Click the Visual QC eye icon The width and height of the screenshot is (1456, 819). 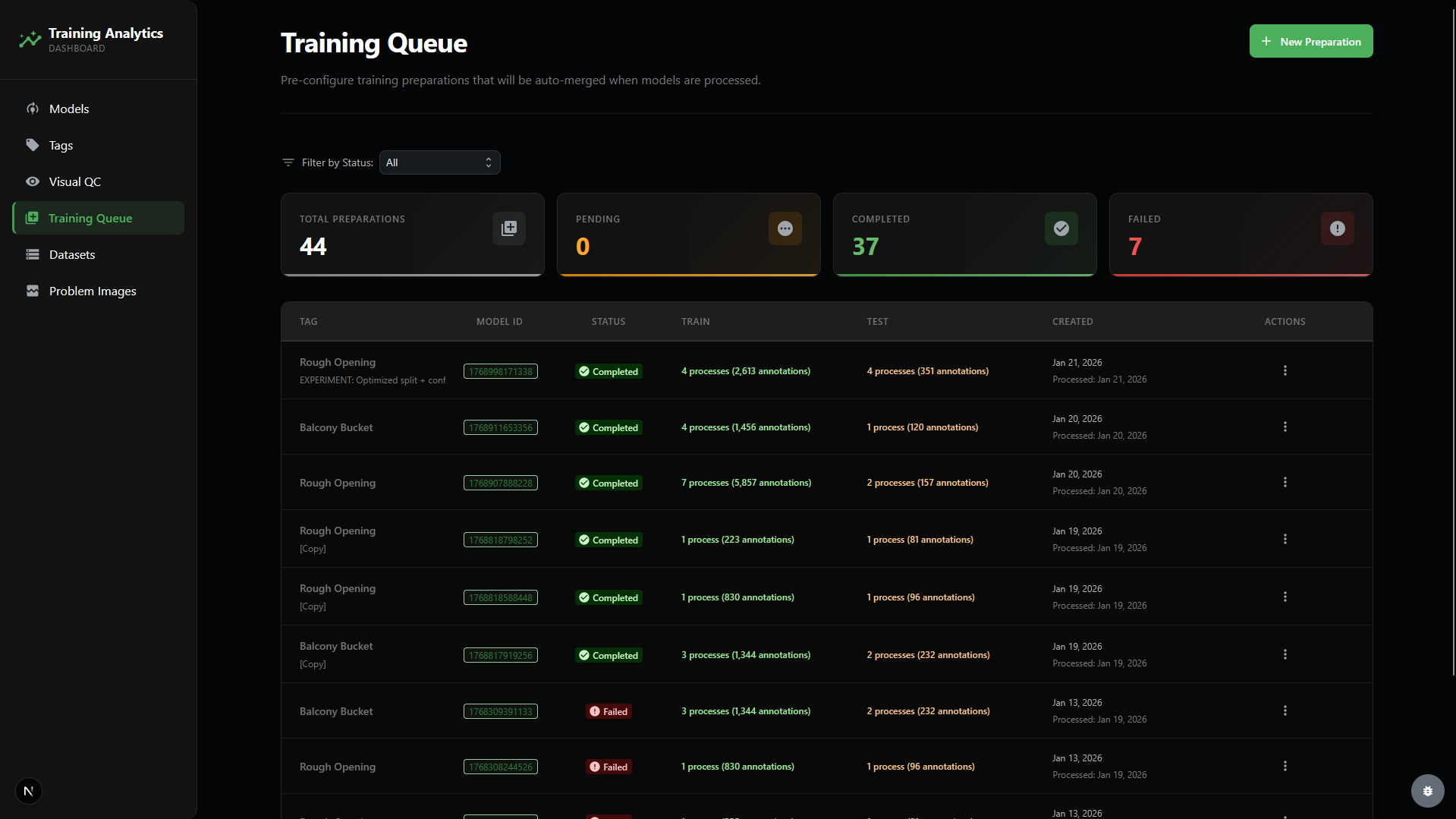click(33, 181)
